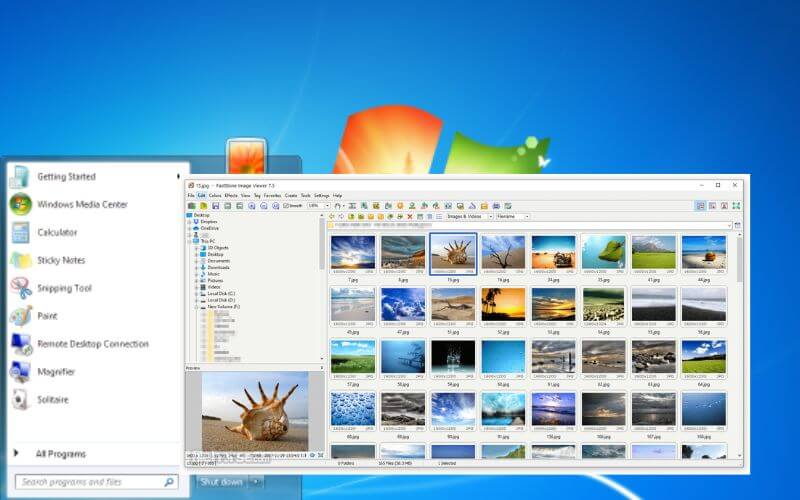Select the 33.jpg green leaf thumbnail
Viewport: 800px width, 500px height.
tap(603, 254)
